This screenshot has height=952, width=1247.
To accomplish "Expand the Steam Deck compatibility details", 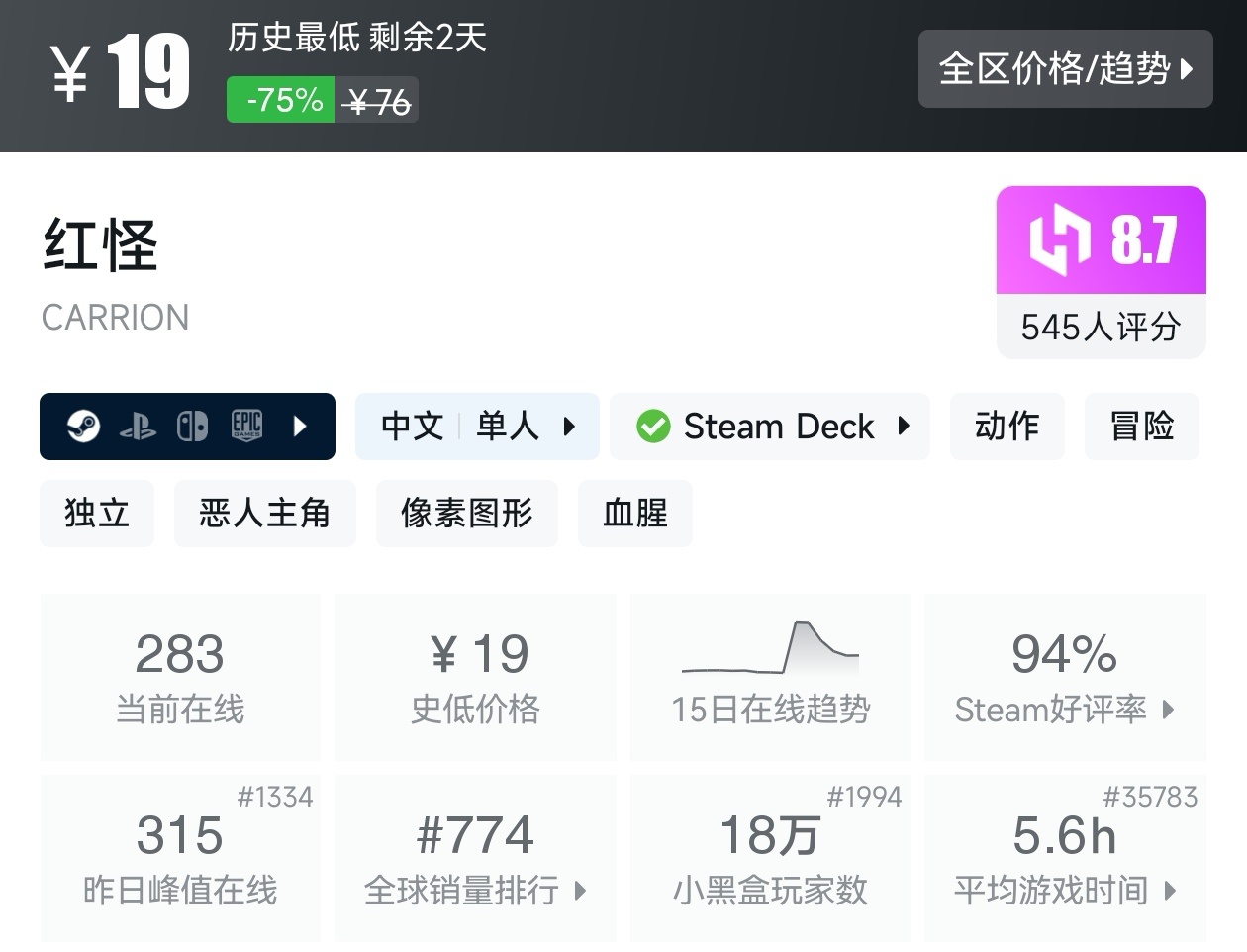I will pyautogui.click(x=902, y=427).
